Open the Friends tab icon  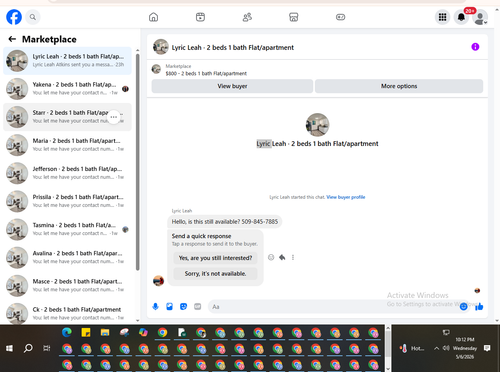[247, 17]
